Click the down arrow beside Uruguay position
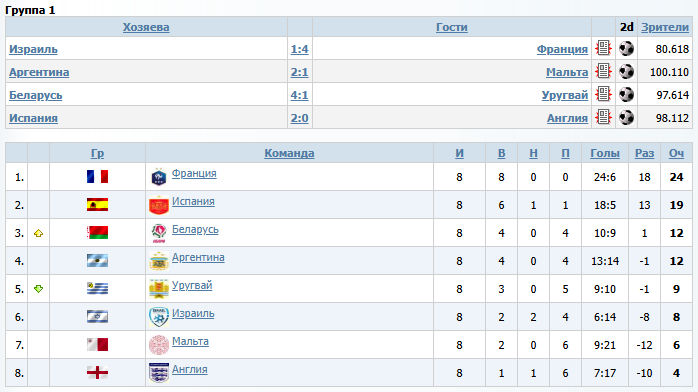The height and width of the screenshot is (392, 698). [38, 289]
